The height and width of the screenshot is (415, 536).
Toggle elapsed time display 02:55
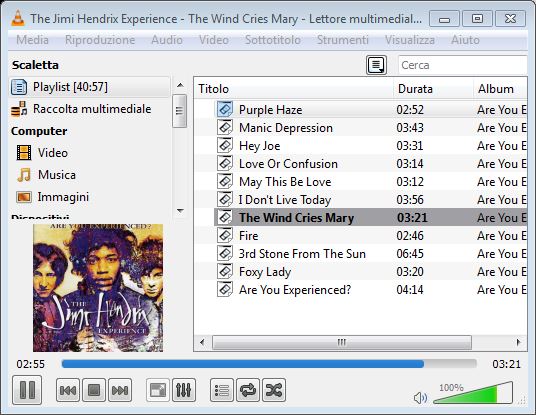[30, 364]
